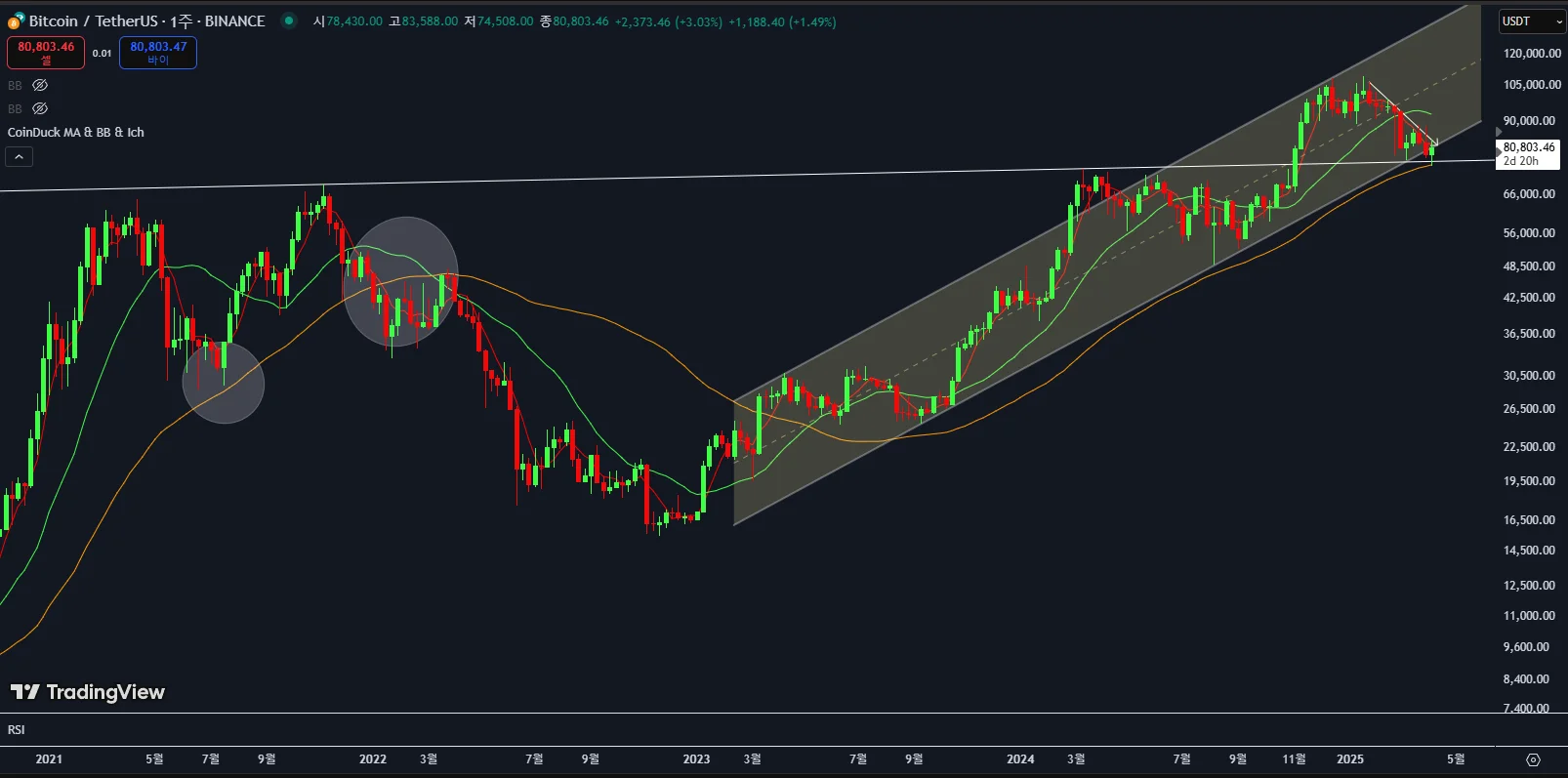Click the open value 78,430.00
This screenshot has height=778, width=1568.
point(354,21)
